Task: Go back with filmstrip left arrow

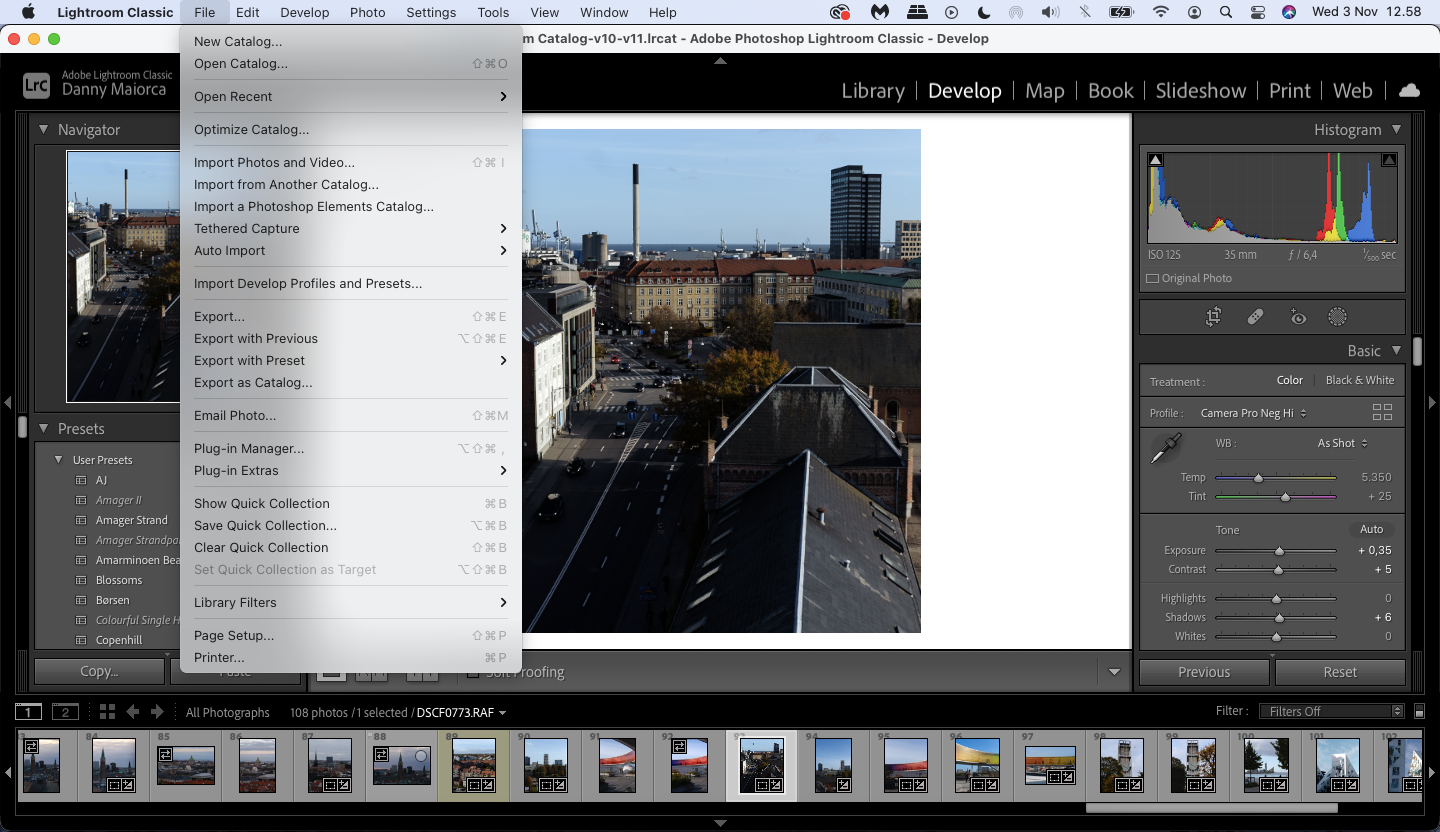Action: pyautogui.click(x=132, y=712)
